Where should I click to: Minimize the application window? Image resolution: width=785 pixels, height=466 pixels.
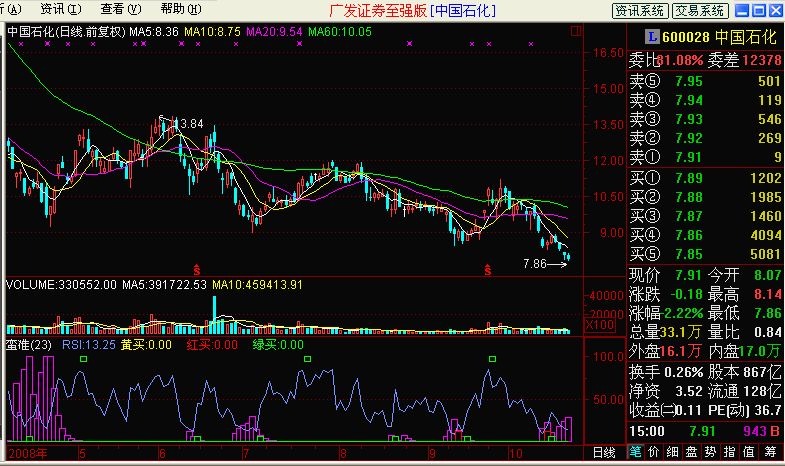(x=742, y=10)
